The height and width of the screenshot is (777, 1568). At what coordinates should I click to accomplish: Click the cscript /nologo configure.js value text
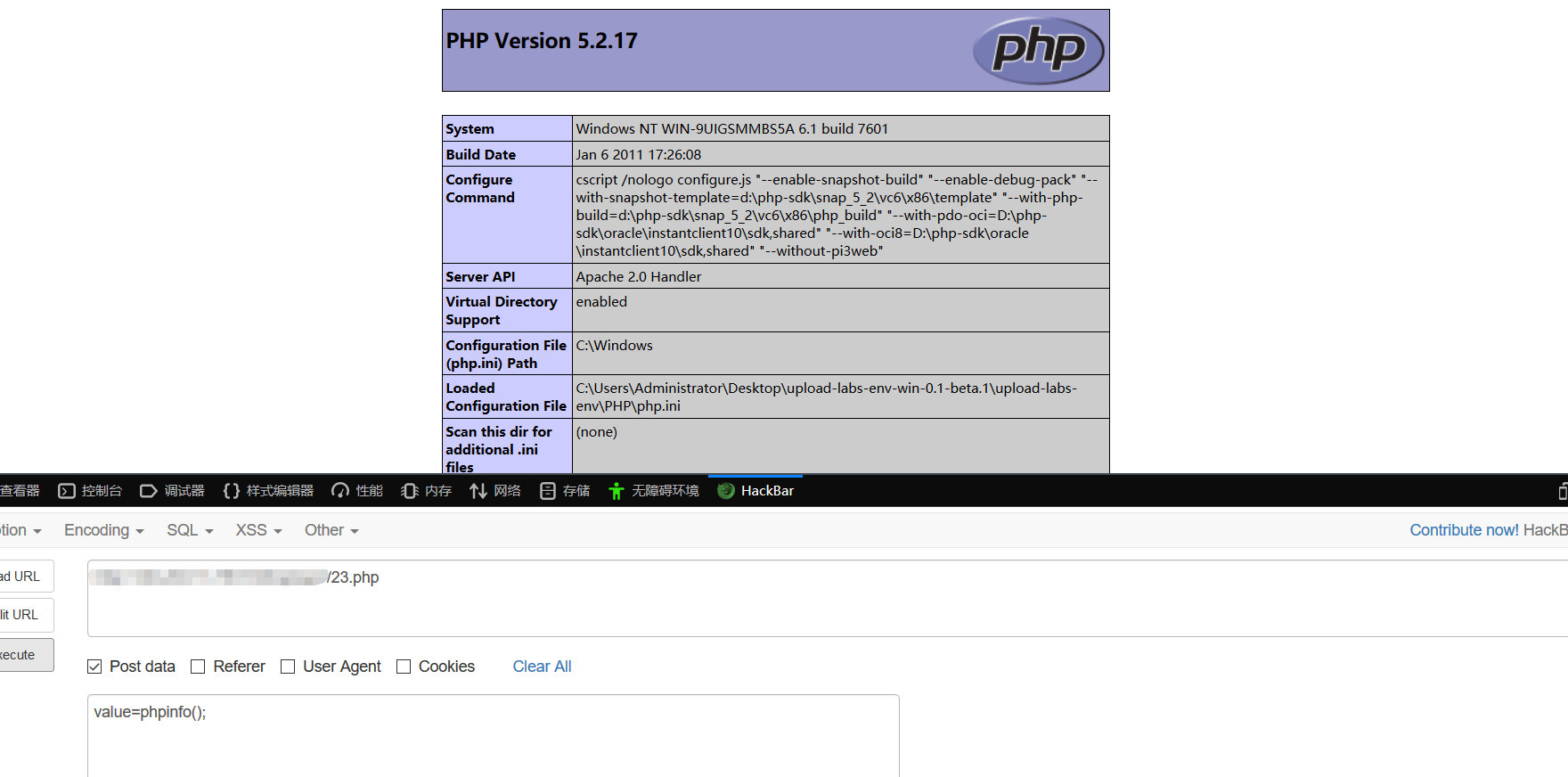point(837,216)
